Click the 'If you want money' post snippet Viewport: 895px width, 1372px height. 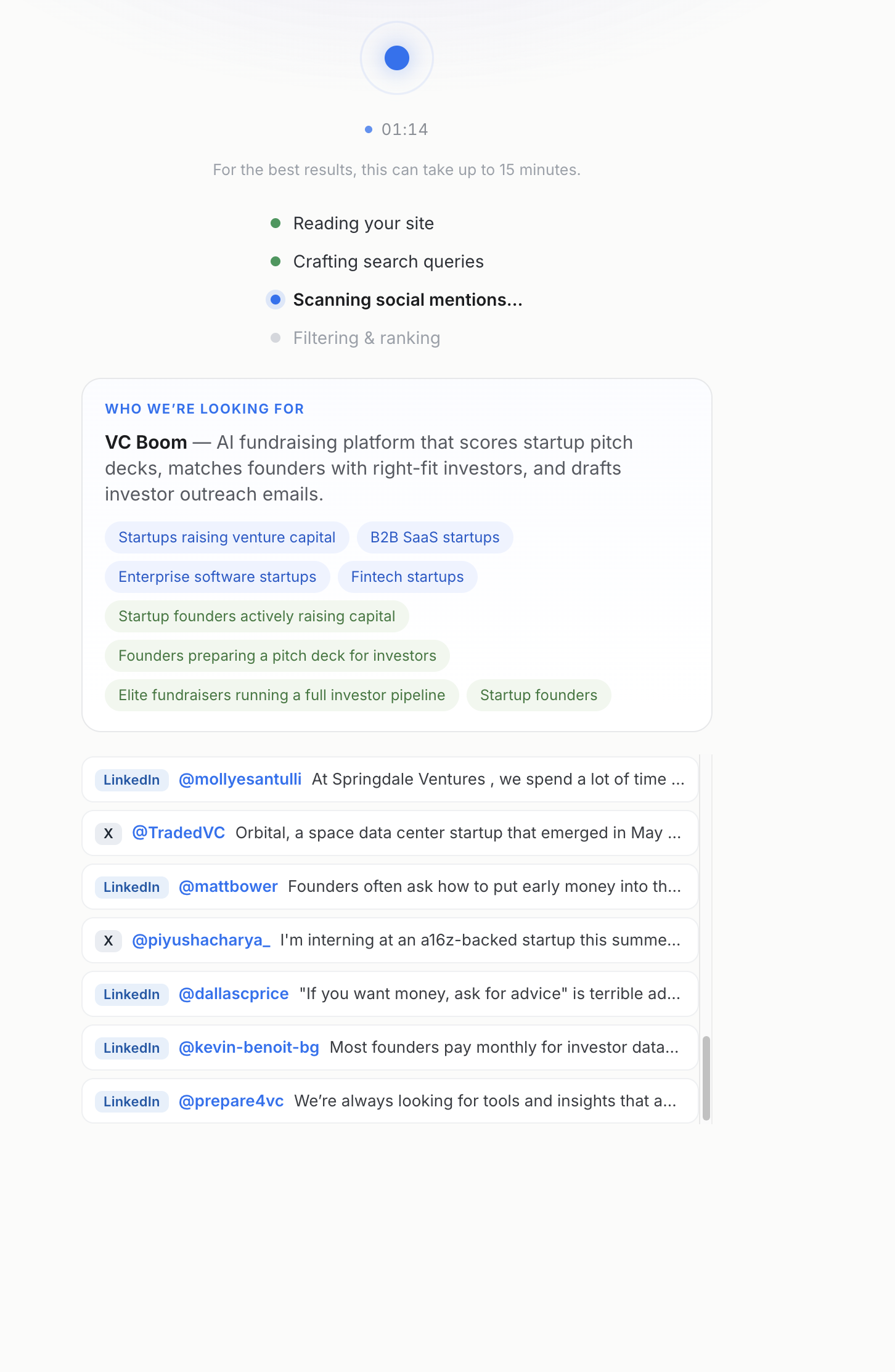490,994
